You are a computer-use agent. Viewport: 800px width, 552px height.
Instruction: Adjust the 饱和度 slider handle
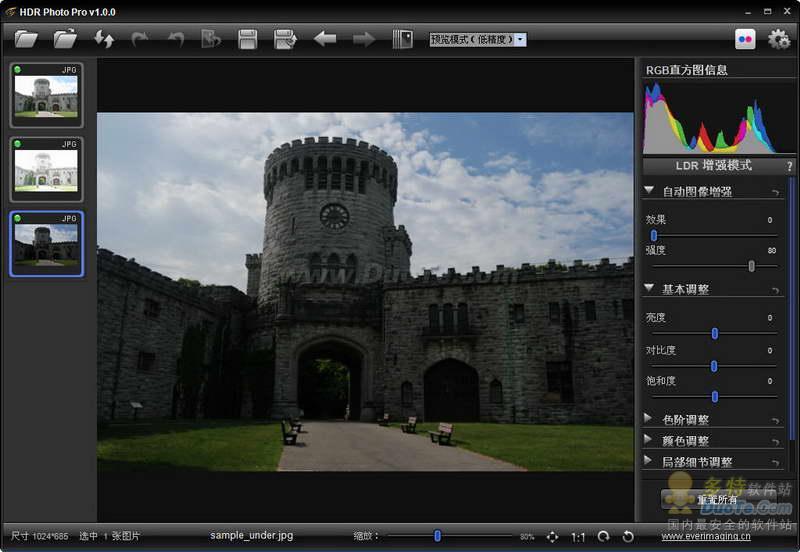[x=715, y=396]
